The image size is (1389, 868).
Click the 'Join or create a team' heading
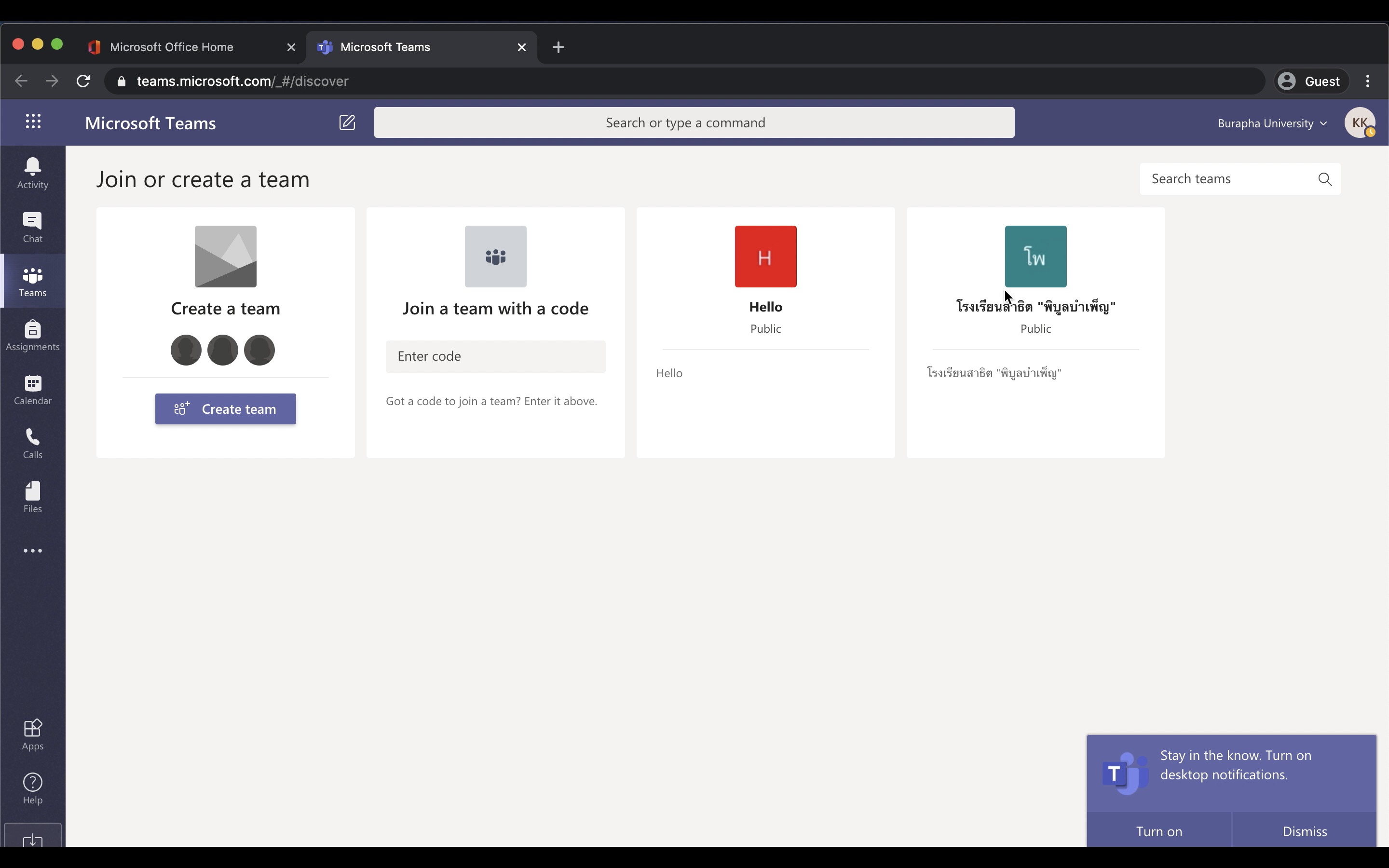[203, 179]
